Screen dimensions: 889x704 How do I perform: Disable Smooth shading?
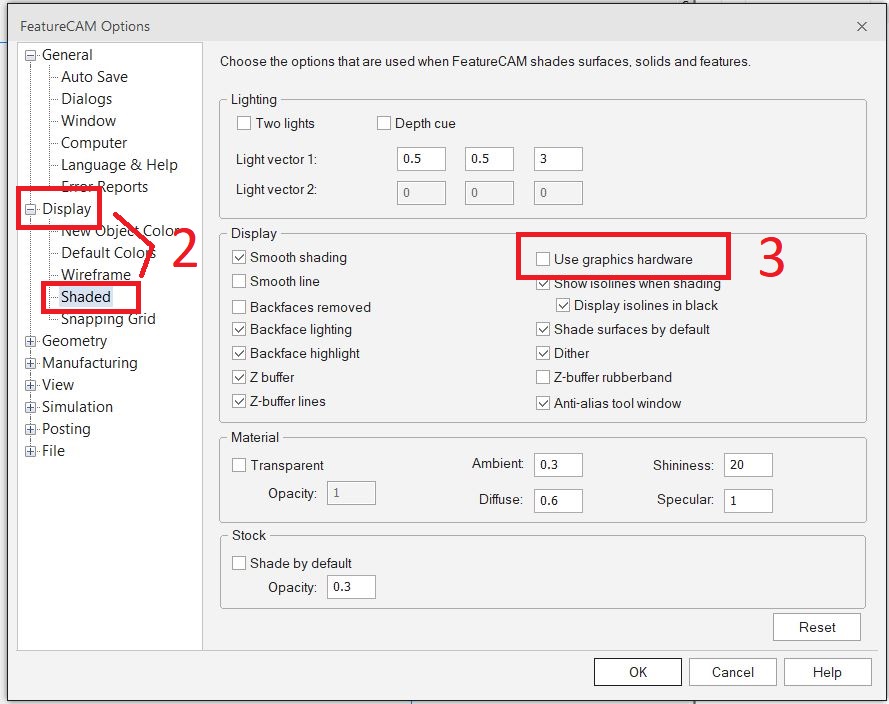(x=239, y=257)
